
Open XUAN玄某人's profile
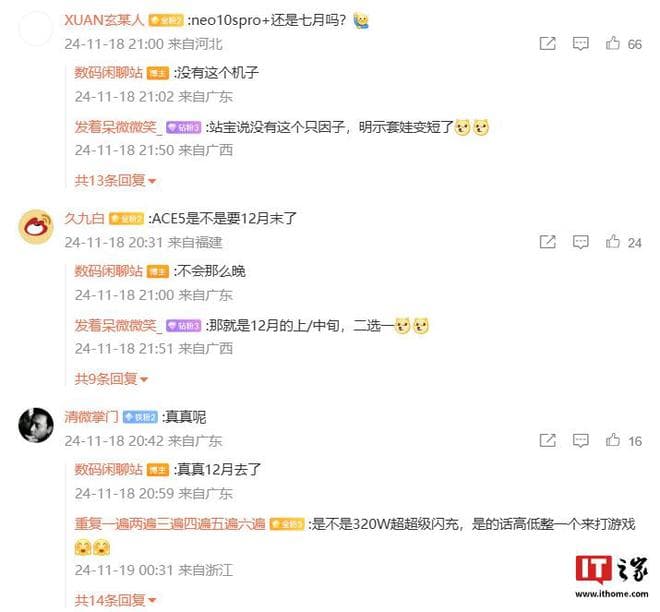pyautogui.click(x=104, y=20)
